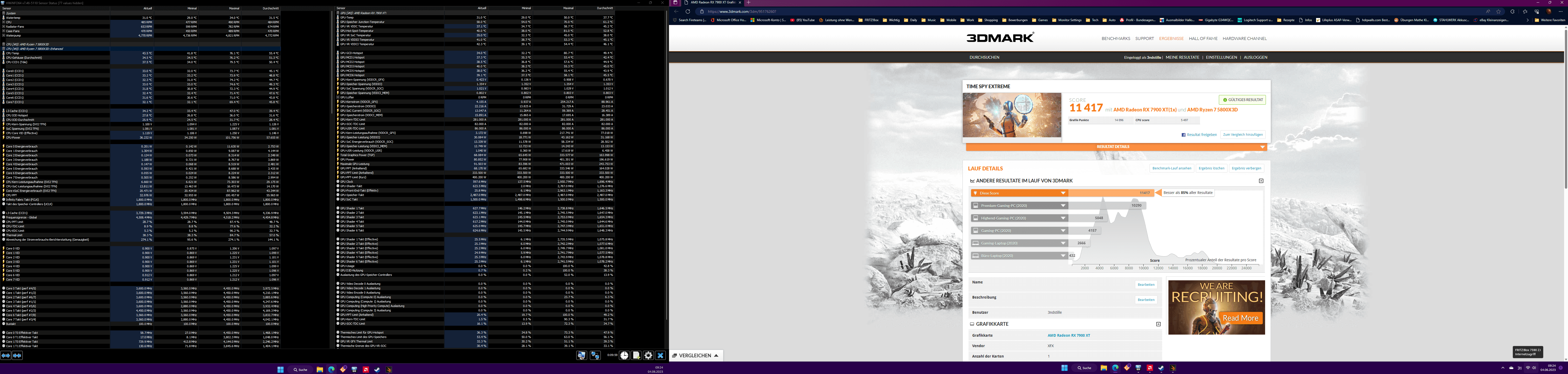Viewport: 1568px width, 374px height.
Task: Click first HWiNFO remote monitor icon next to second computer icon
Action: [x=582, y=355]
